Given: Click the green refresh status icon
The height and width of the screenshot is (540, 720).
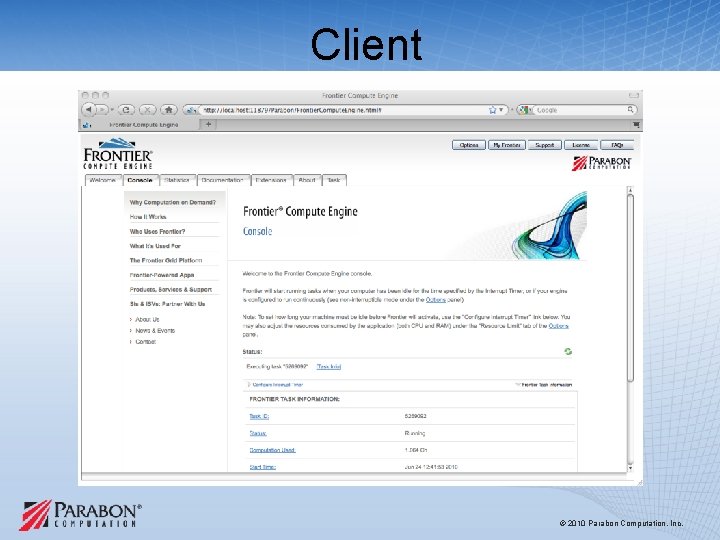Looking at the screenshot, I should 568,351.
